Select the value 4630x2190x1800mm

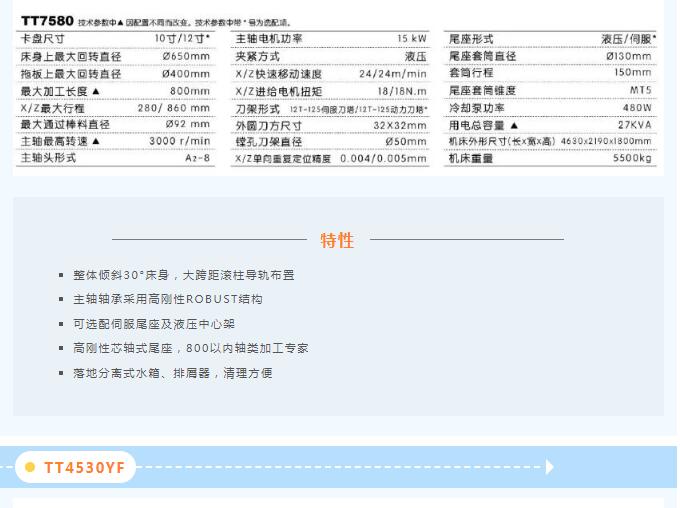pos(606,141)
